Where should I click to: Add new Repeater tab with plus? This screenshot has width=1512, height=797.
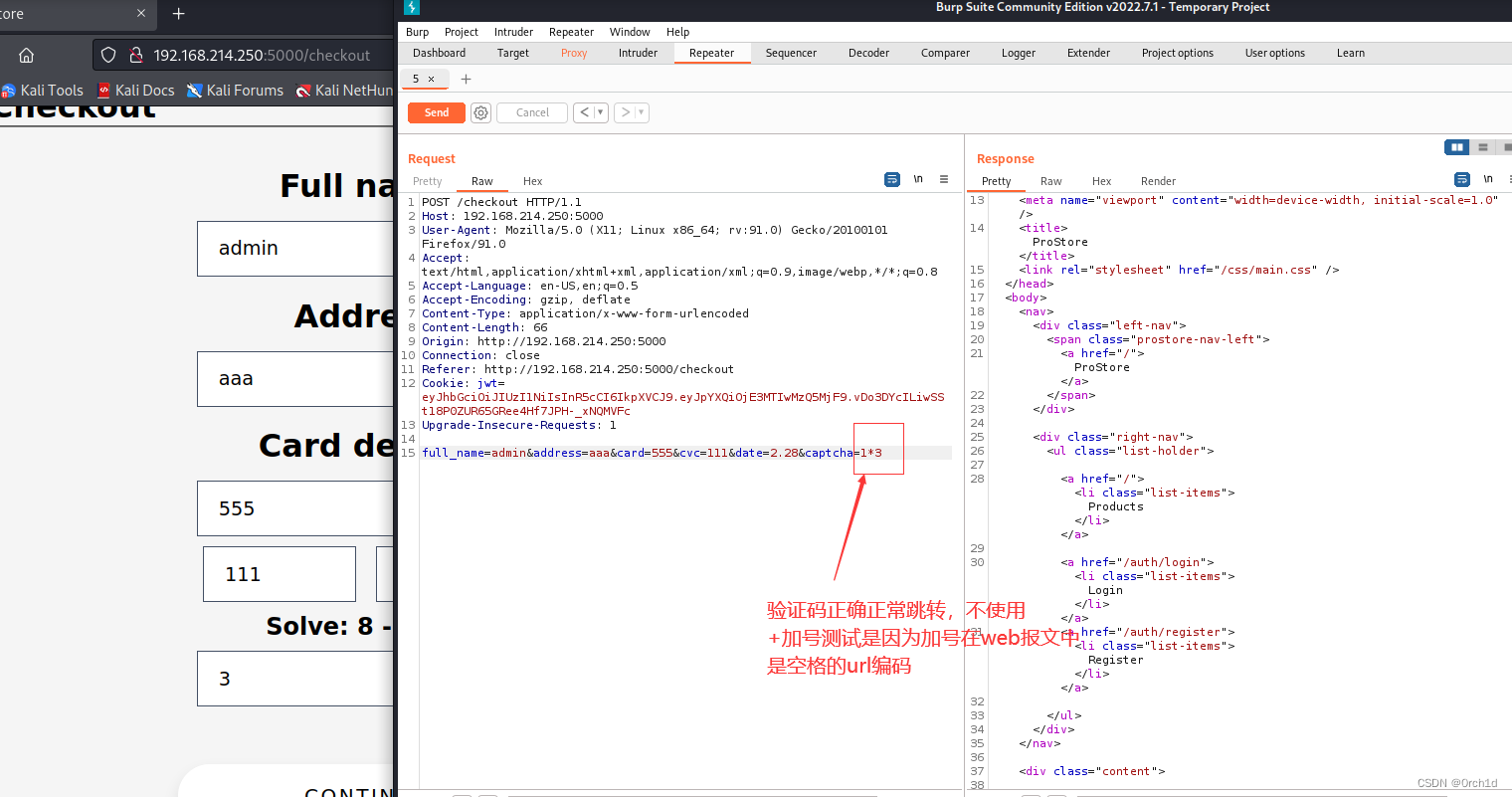pos(466,79)
